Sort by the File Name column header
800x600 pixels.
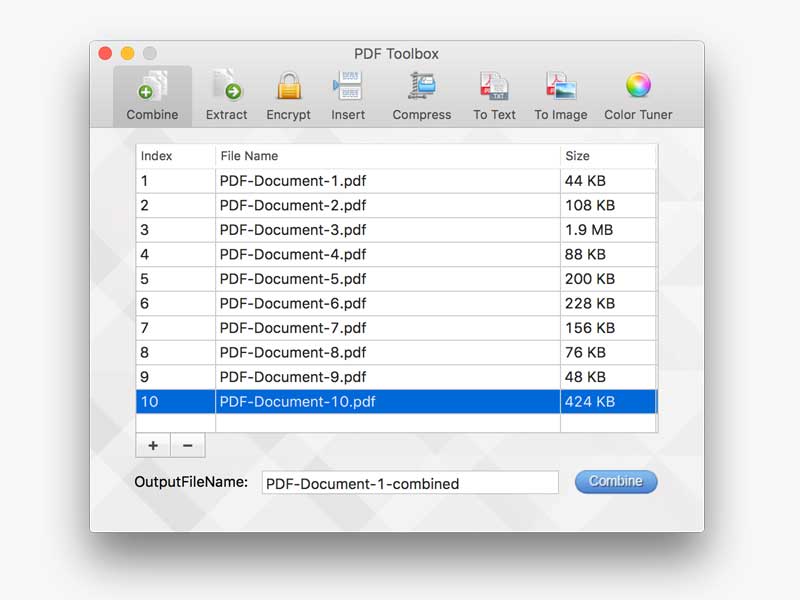tap(387, 156)
